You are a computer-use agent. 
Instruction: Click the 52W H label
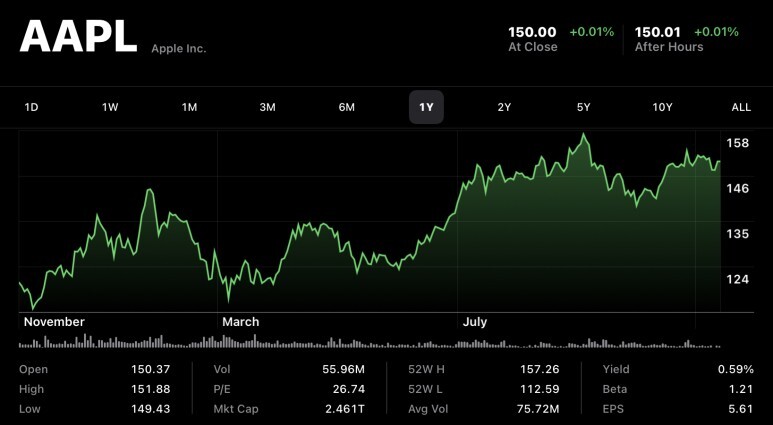point(426,369)
